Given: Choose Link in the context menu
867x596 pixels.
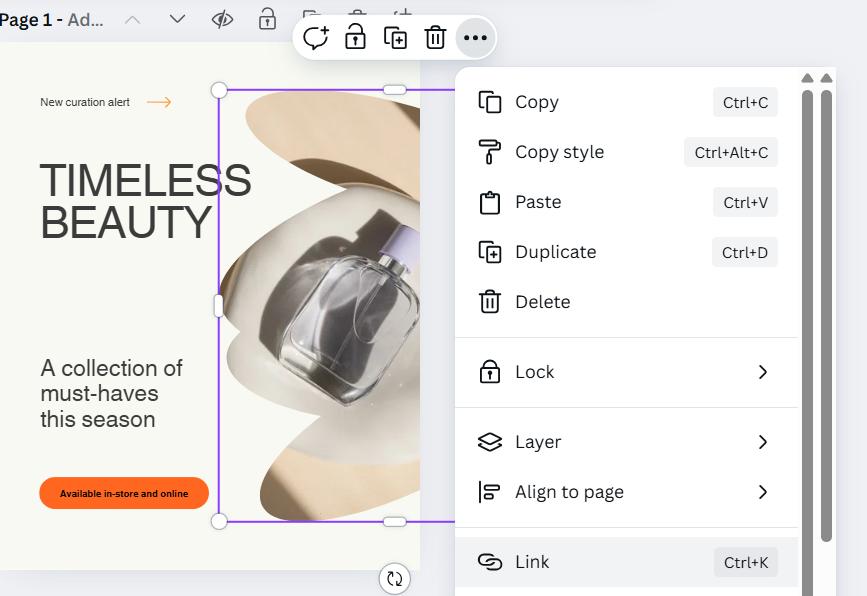Looking at the screenshot, I should tap(532, 562).
